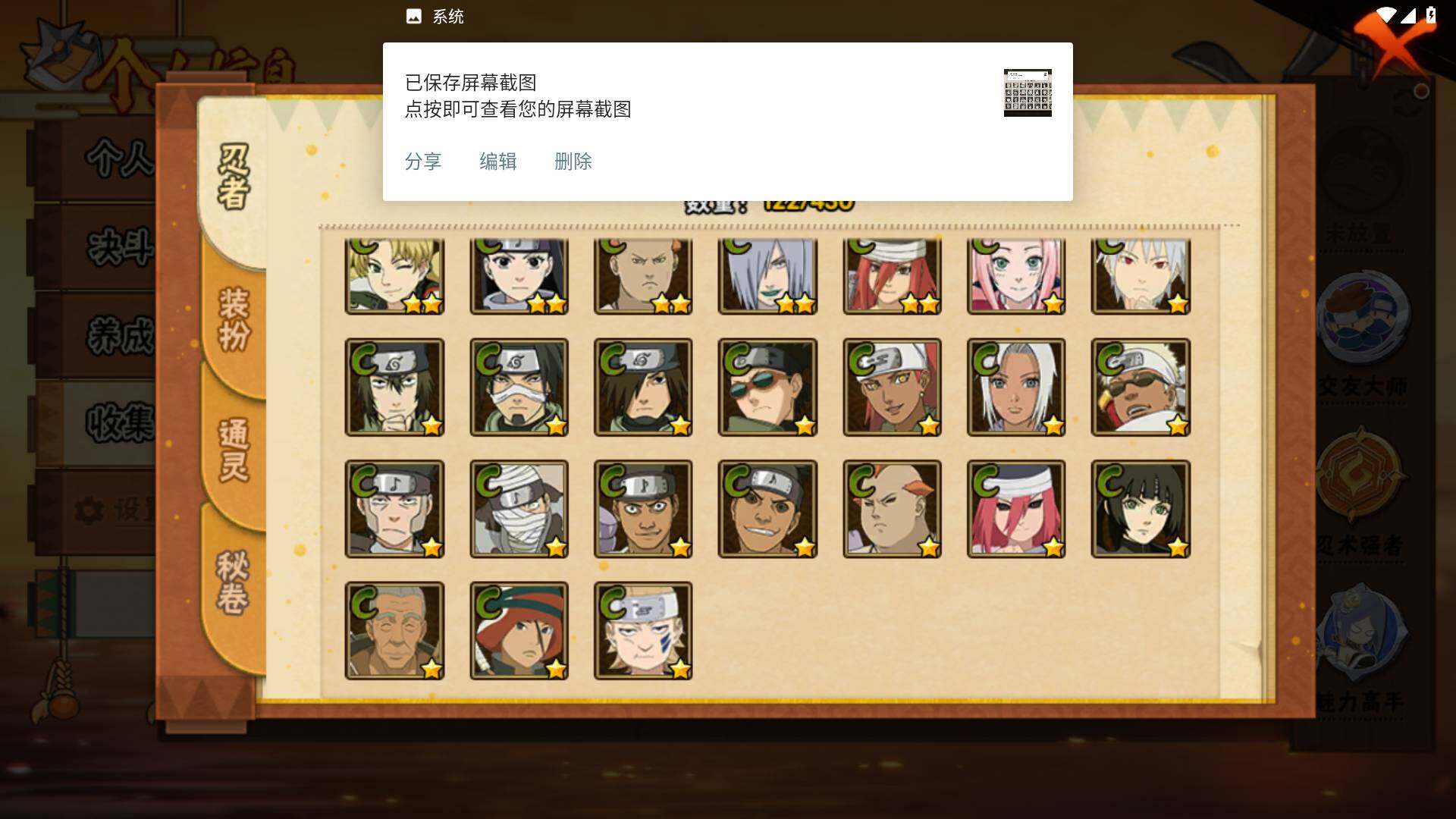Choose the red-haired ninja with striped cap
The image size is (1456, 819).
click(x=519, y=630)
